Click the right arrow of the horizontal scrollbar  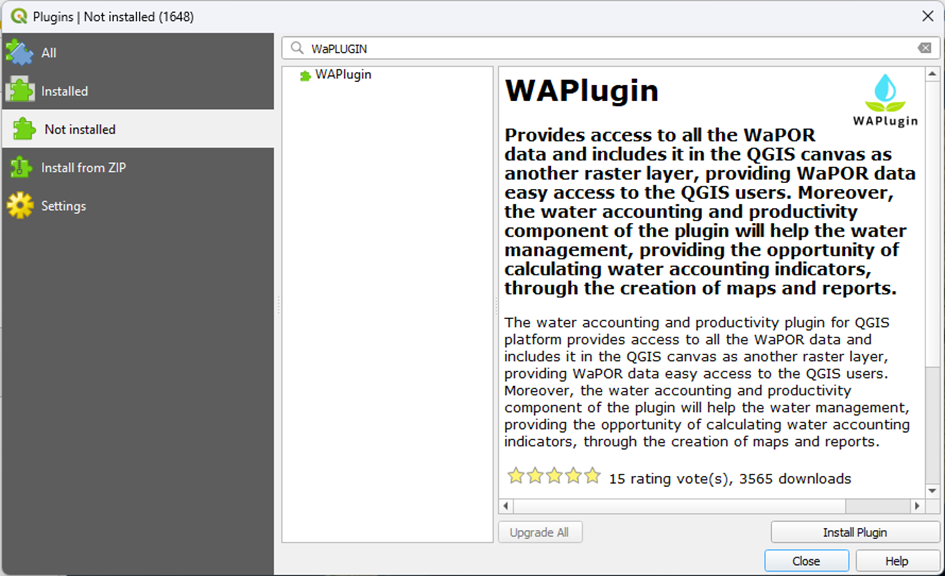click(918, 505)
